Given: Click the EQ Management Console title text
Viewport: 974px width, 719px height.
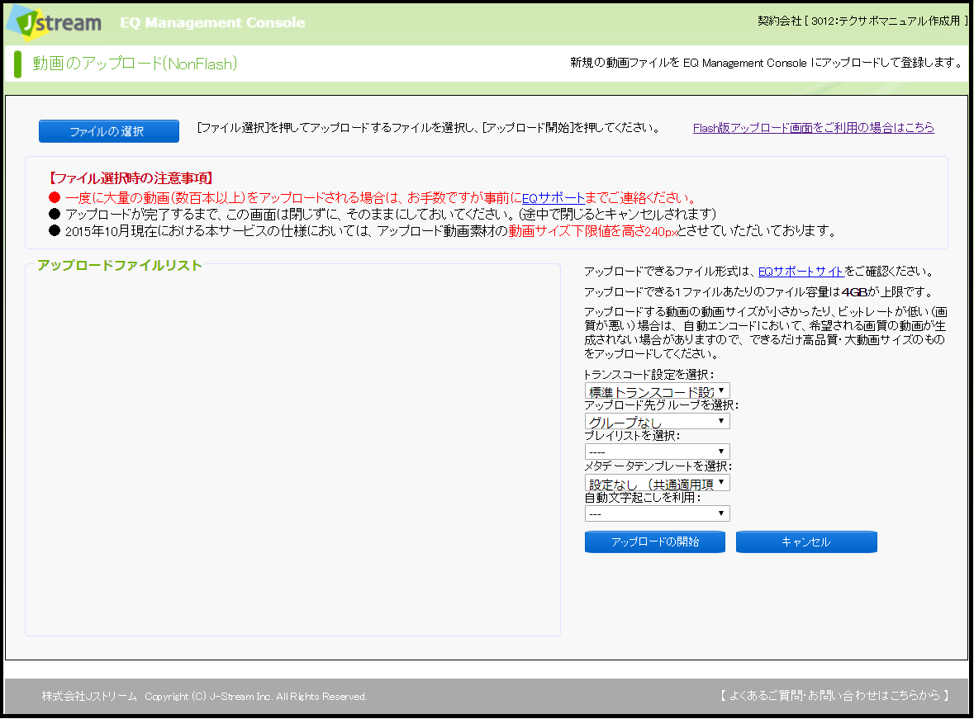Looking at the screenshot, I should click(x=212, y=23).
